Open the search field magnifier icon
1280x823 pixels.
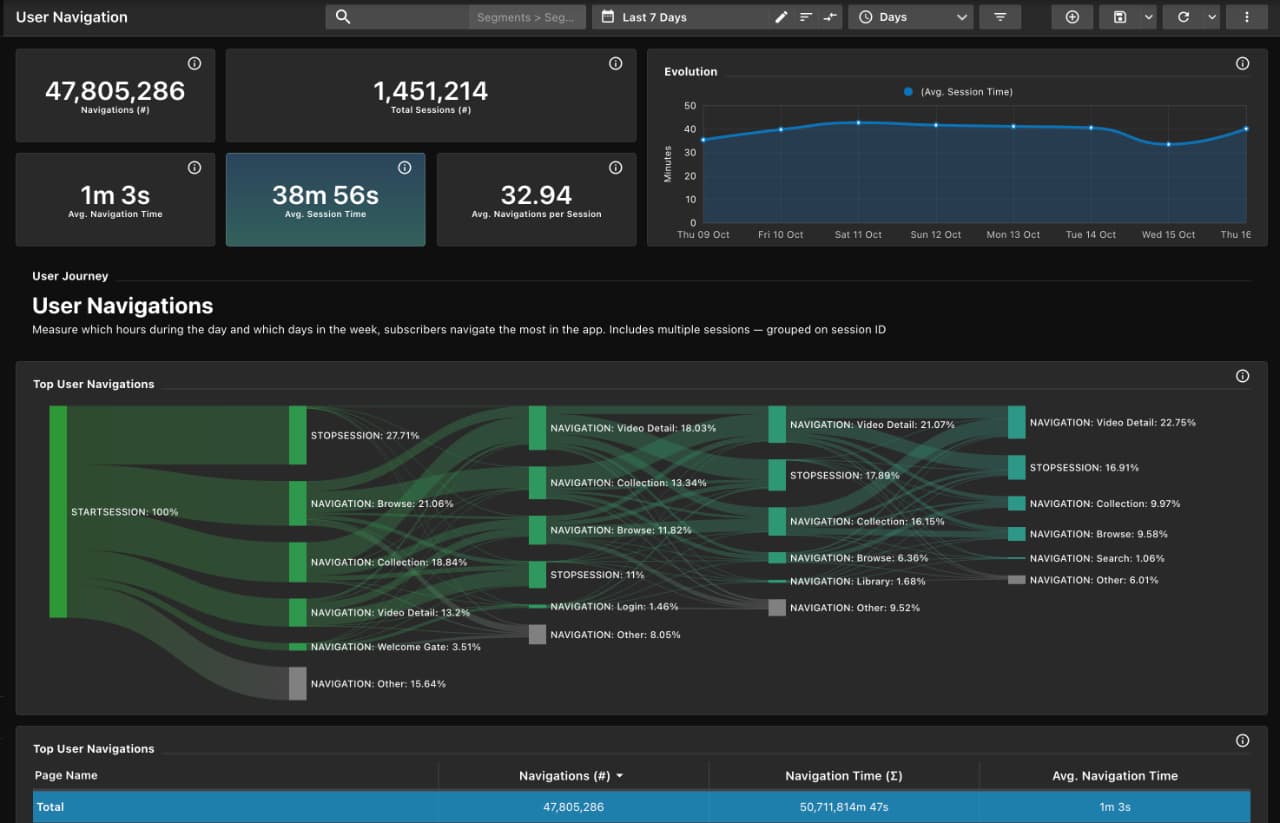pyautogui.click(x=341, y=17)
